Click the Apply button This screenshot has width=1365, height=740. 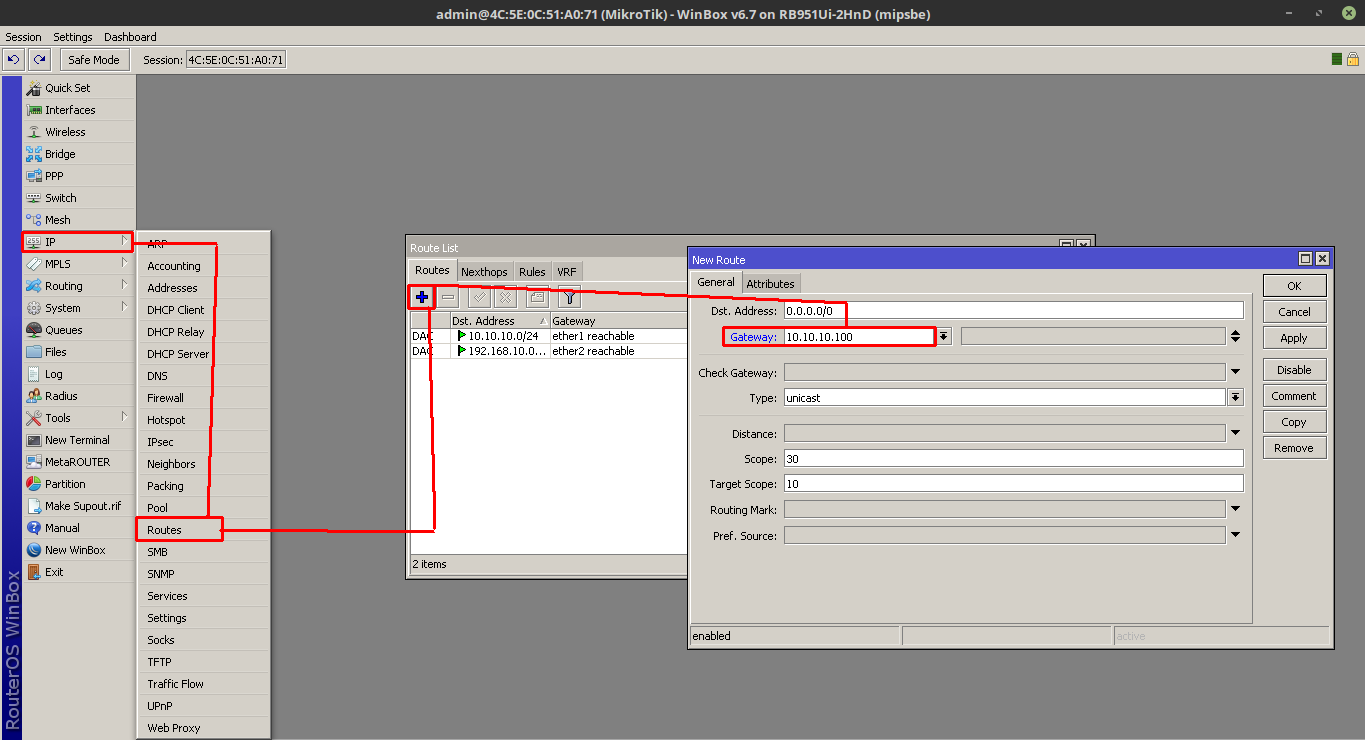point(1294,338)
